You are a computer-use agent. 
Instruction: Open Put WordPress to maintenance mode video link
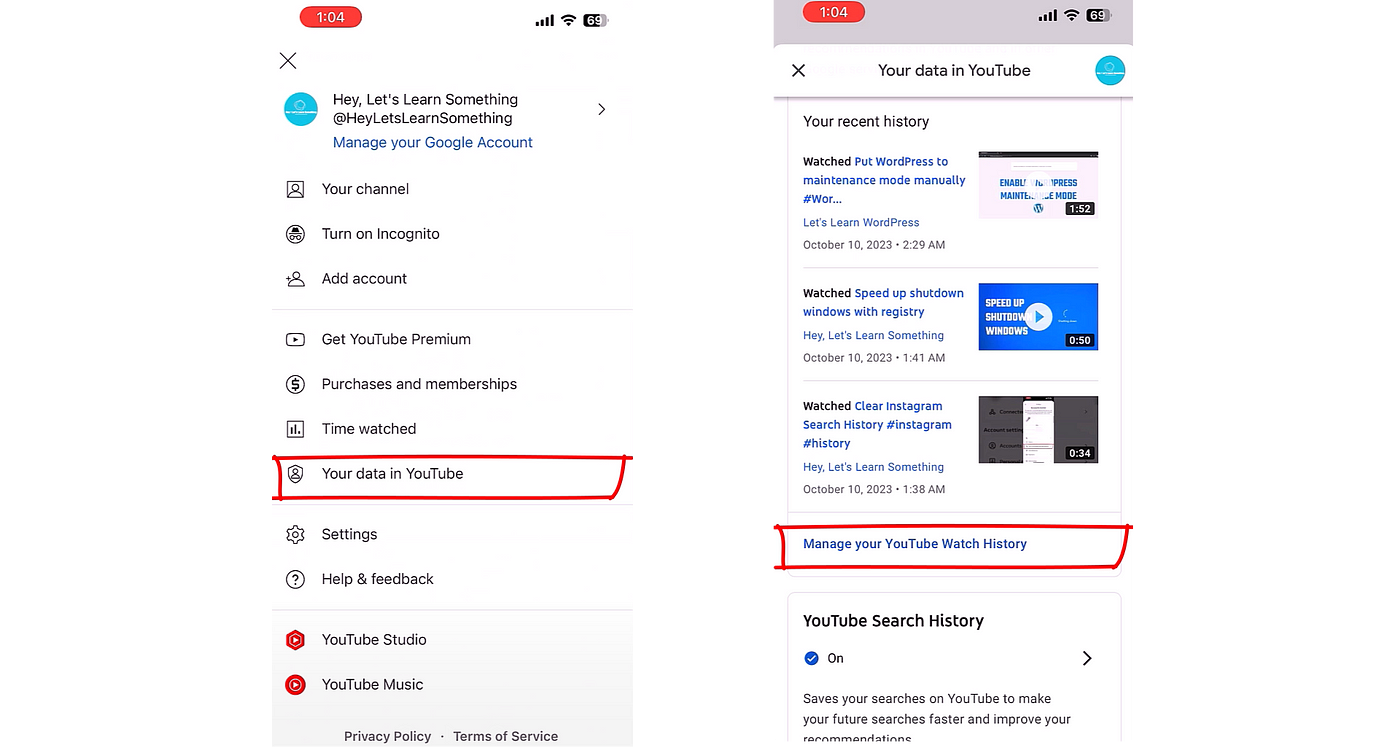pos(884,180)
